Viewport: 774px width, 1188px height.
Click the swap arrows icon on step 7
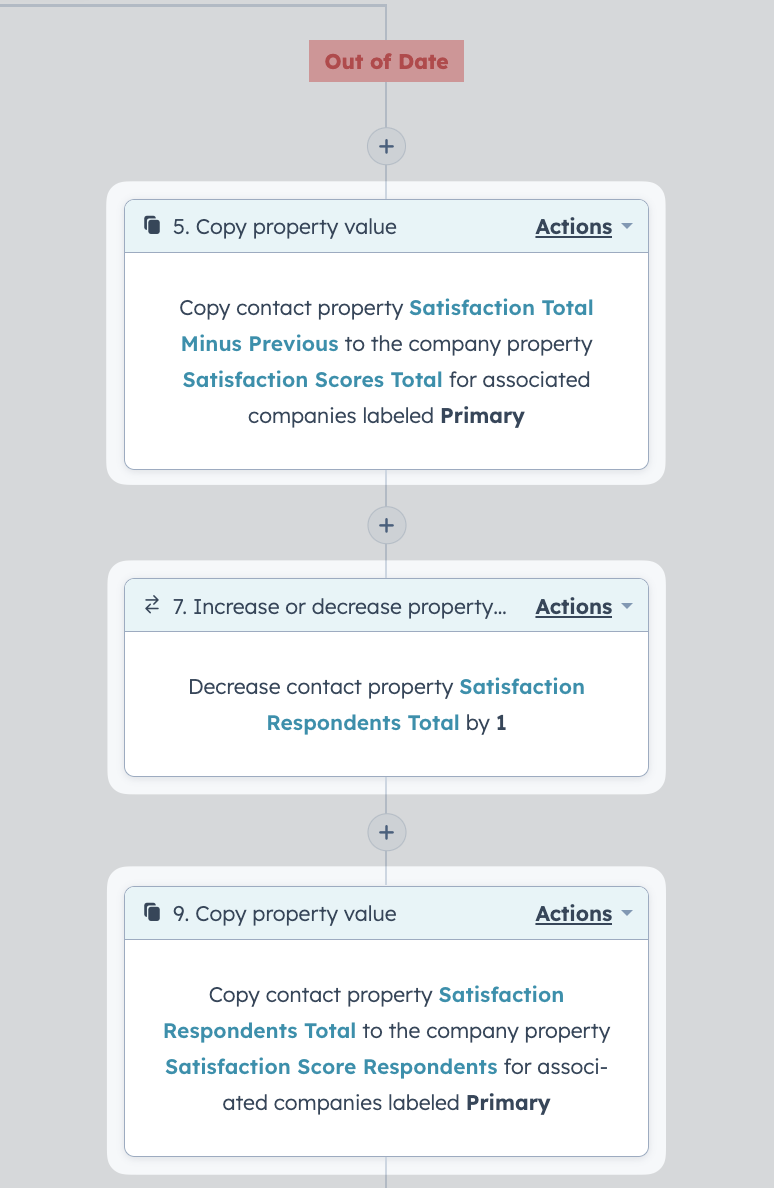point(152,605)
